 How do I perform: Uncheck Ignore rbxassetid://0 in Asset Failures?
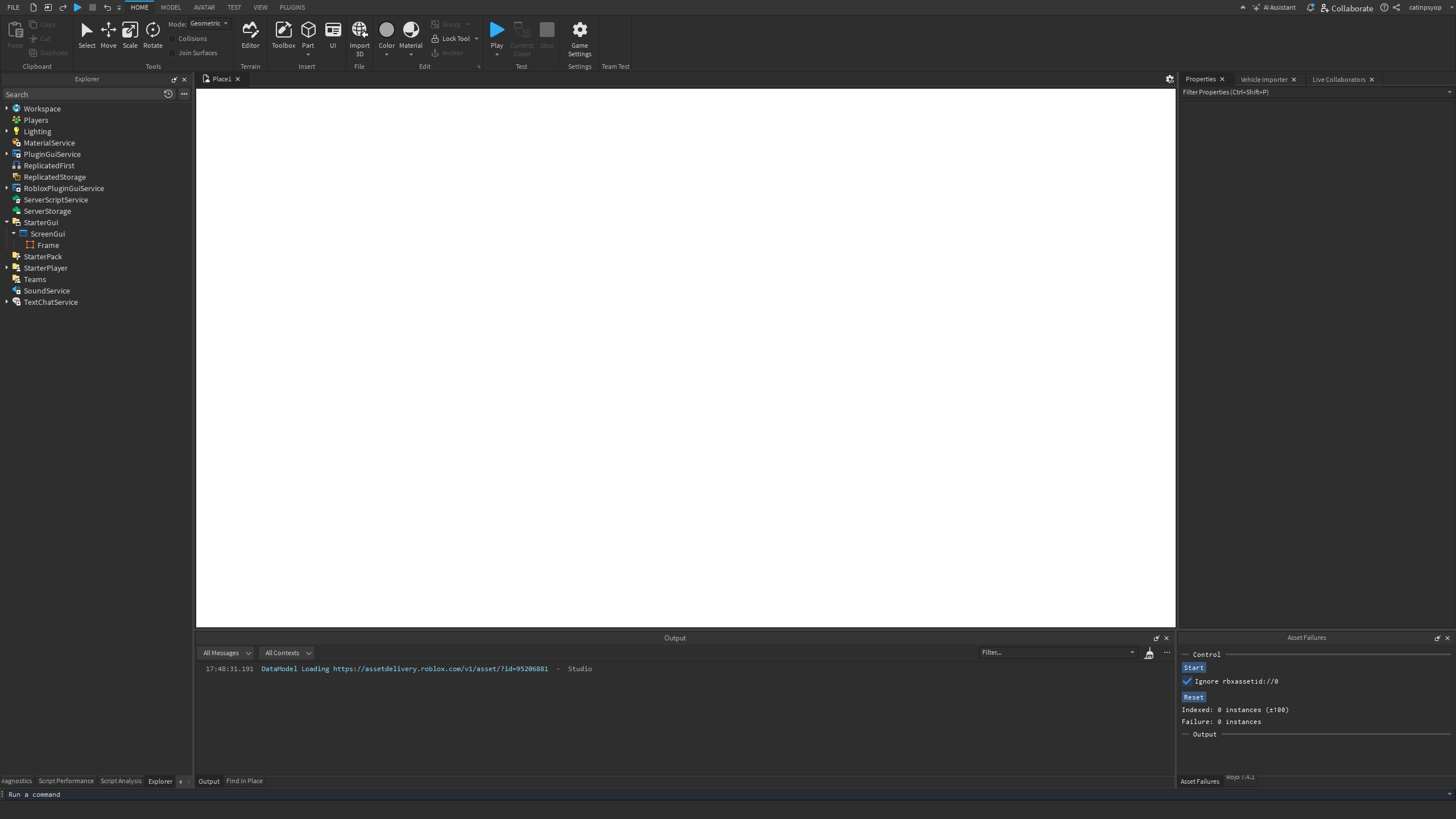pos(1187,681)
